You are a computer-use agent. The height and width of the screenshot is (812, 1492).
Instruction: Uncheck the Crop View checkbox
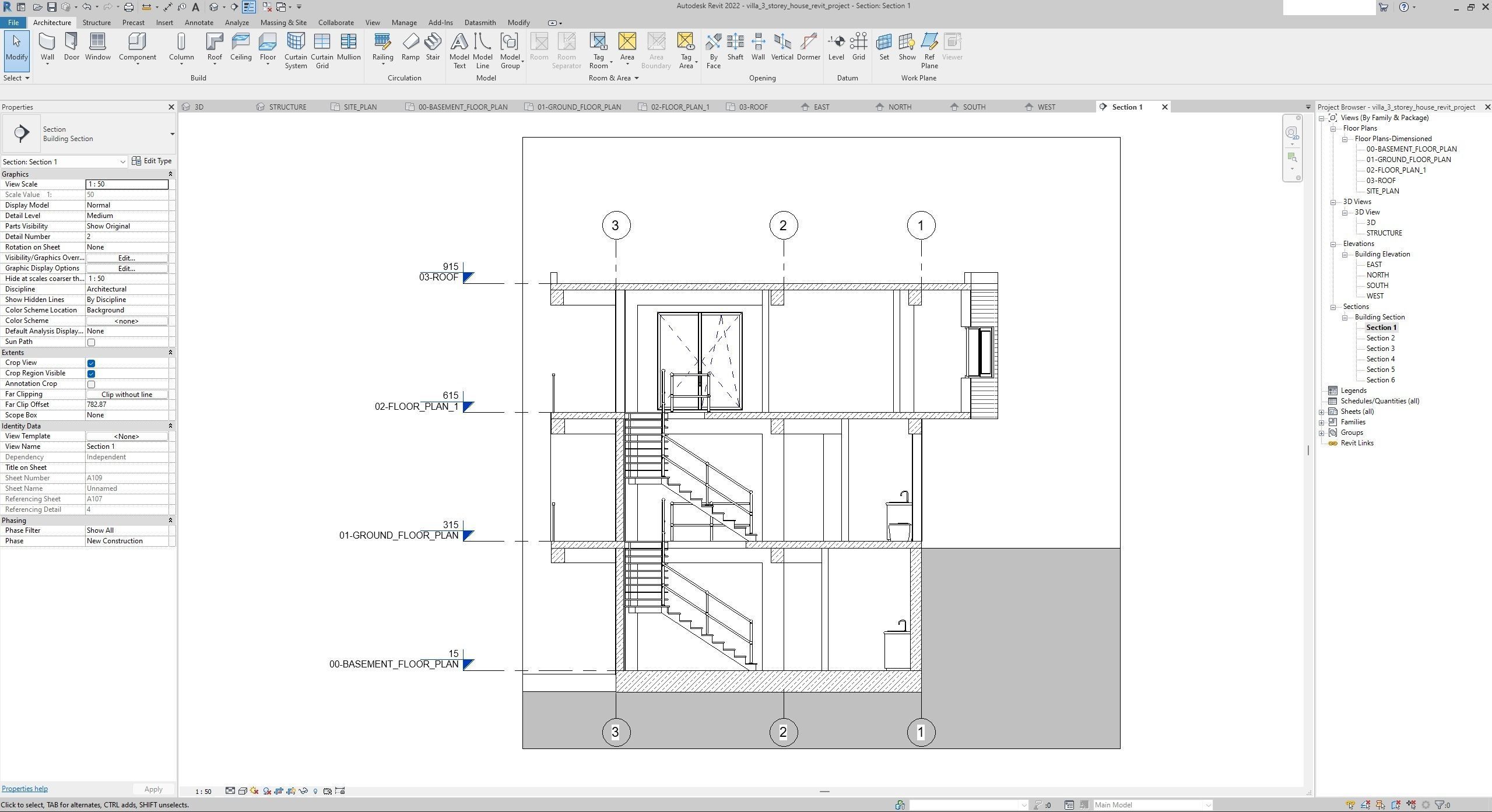coord(91,363)
